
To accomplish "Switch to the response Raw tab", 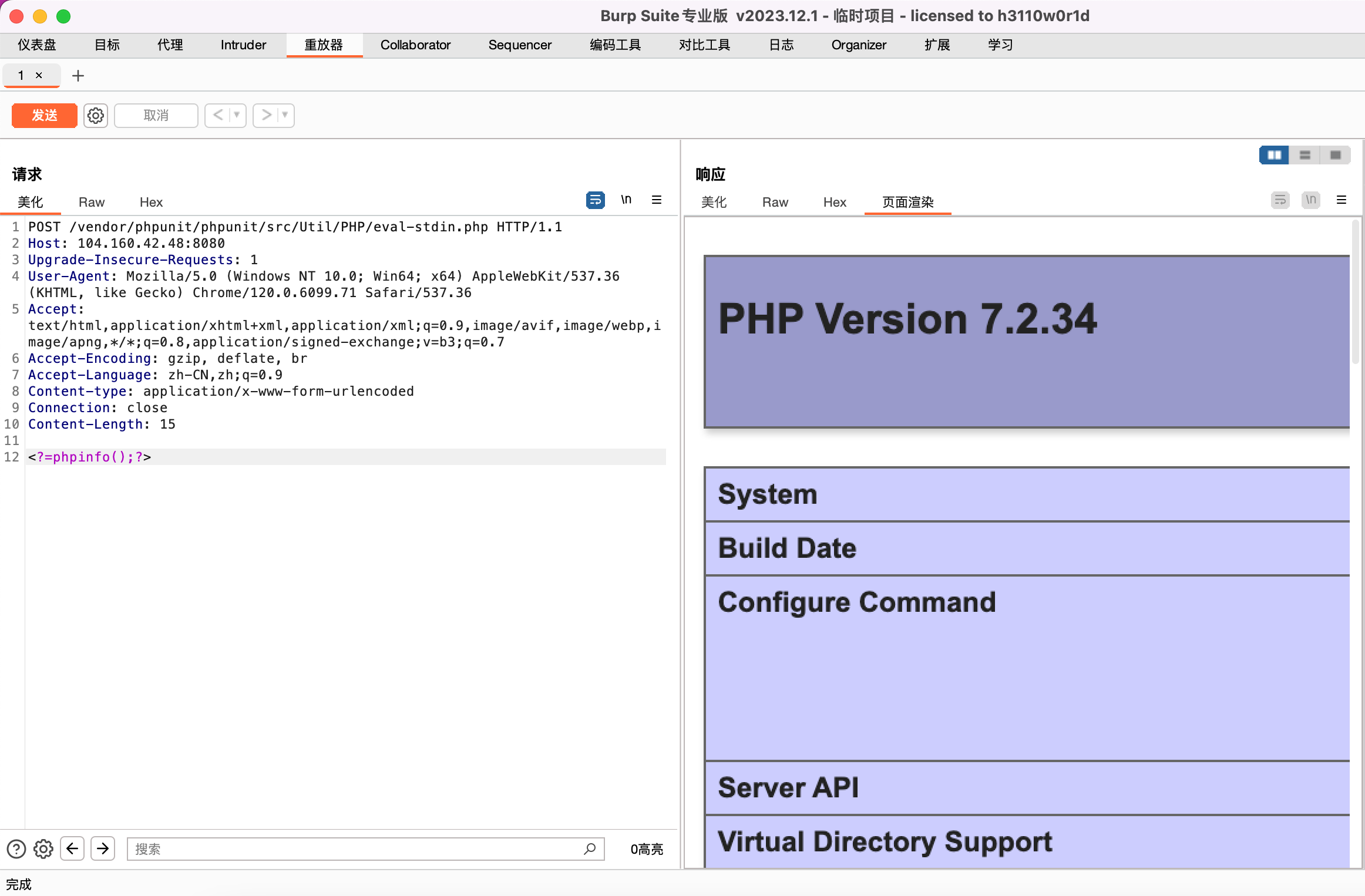I will coord(775,202).
